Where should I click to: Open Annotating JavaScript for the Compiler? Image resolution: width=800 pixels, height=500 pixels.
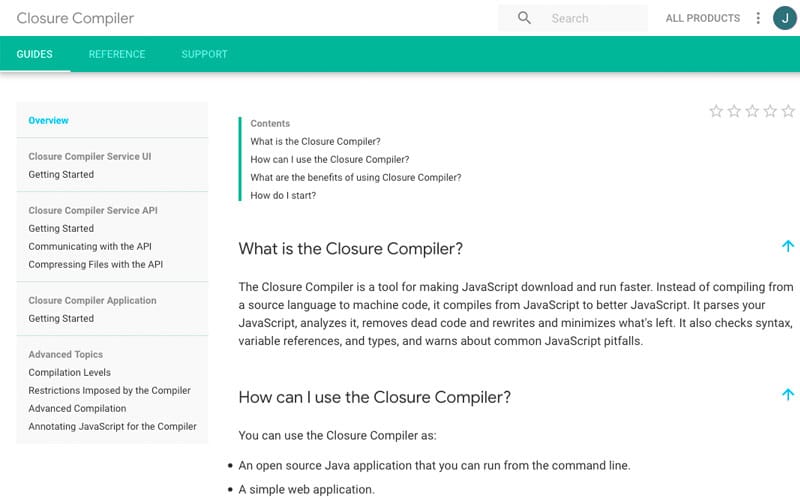click(x=113, y=427)
